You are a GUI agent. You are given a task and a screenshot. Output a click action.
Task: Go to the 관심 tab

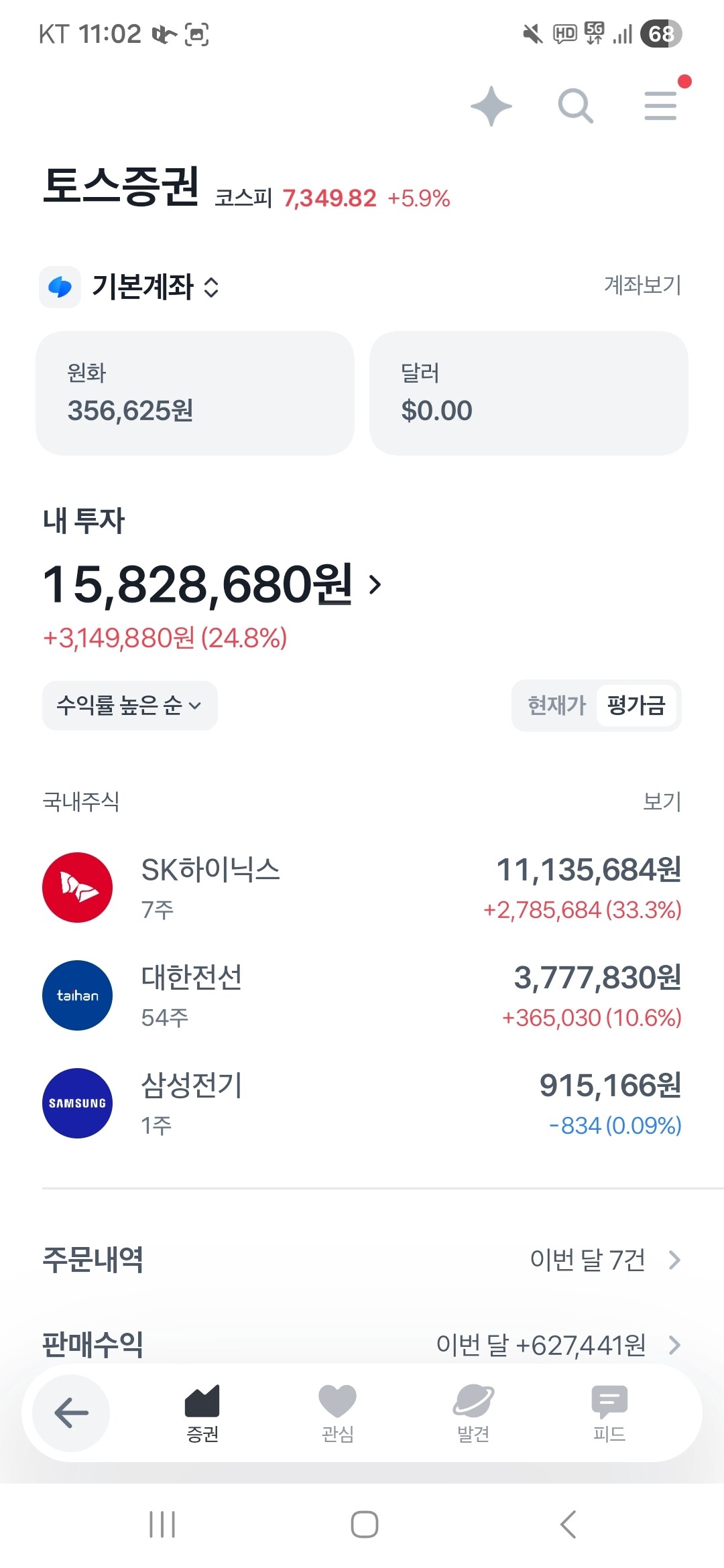(x=337, y=1413)
